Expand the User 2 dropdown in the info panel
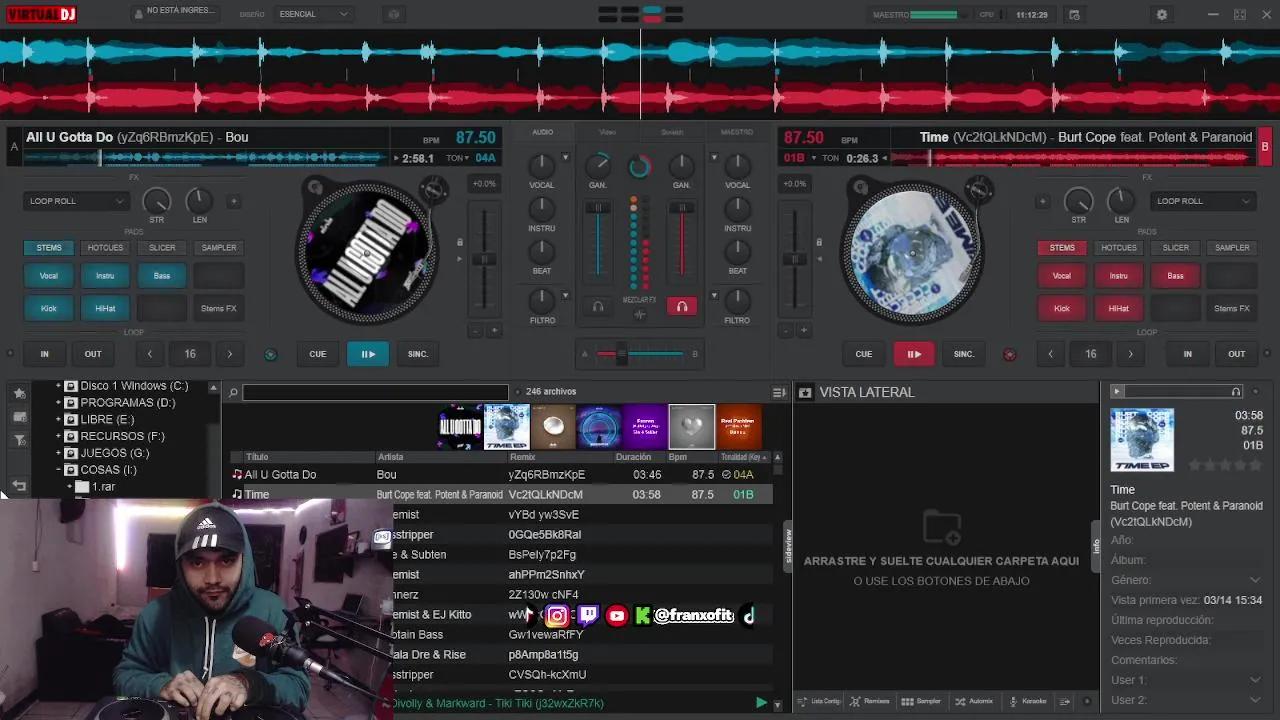The width and height of the screenshot is (1280, 720). 1255,700
